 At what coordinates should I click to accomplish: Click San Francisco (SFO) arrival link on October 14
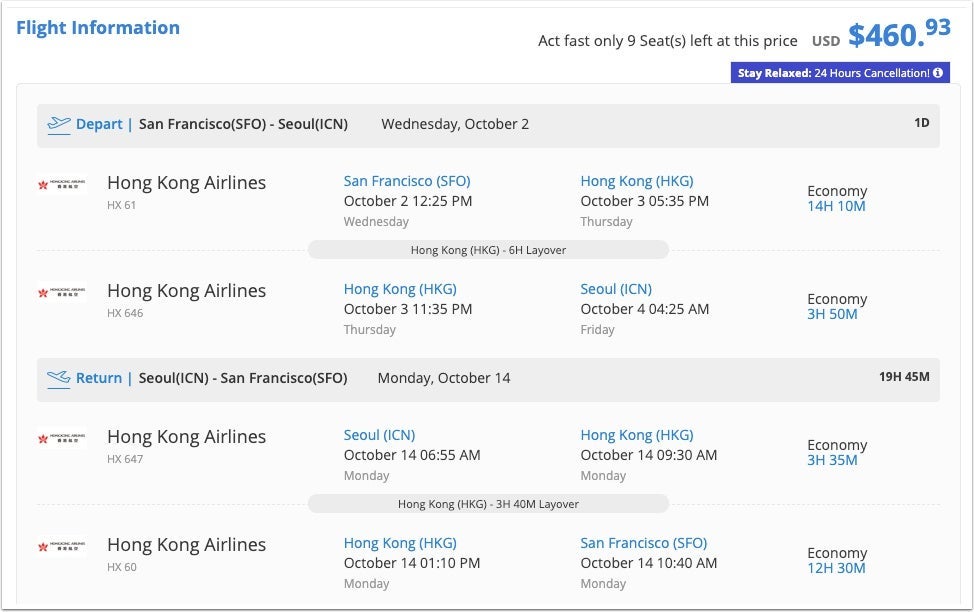643,543
